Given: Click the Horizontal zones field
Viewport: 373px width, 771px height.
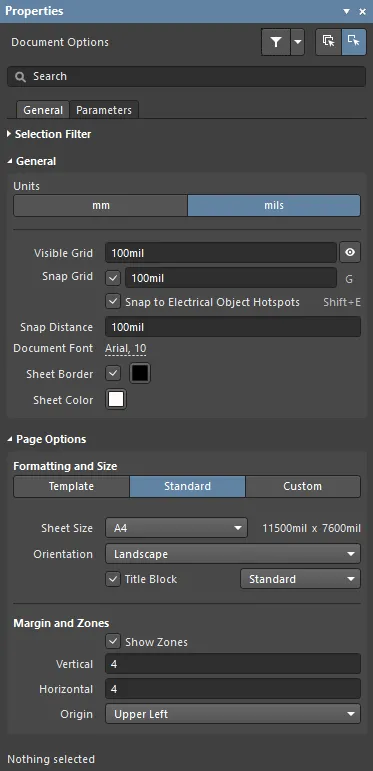Looking at the screenshot, I should tap(233, 689).
